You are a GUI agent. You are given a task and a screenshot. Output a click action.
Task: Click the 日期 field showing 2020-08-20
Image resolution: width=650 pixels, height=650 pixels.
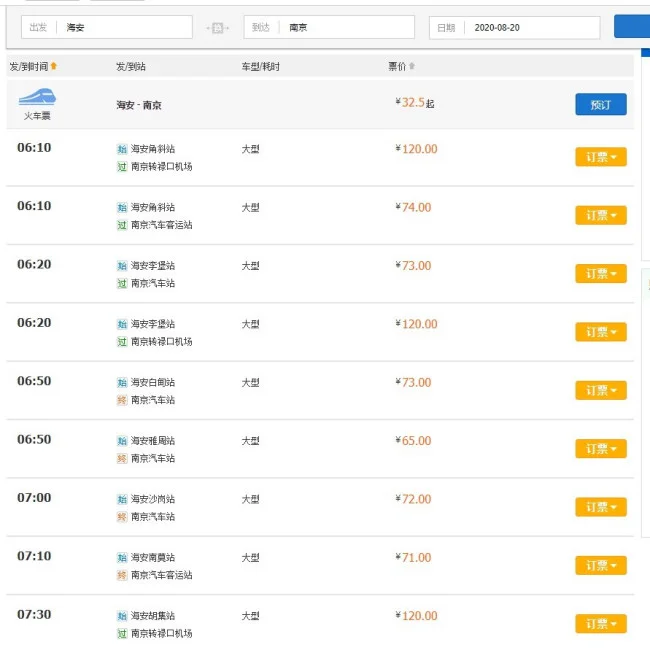pyautogui.click(x=514, y=28)
